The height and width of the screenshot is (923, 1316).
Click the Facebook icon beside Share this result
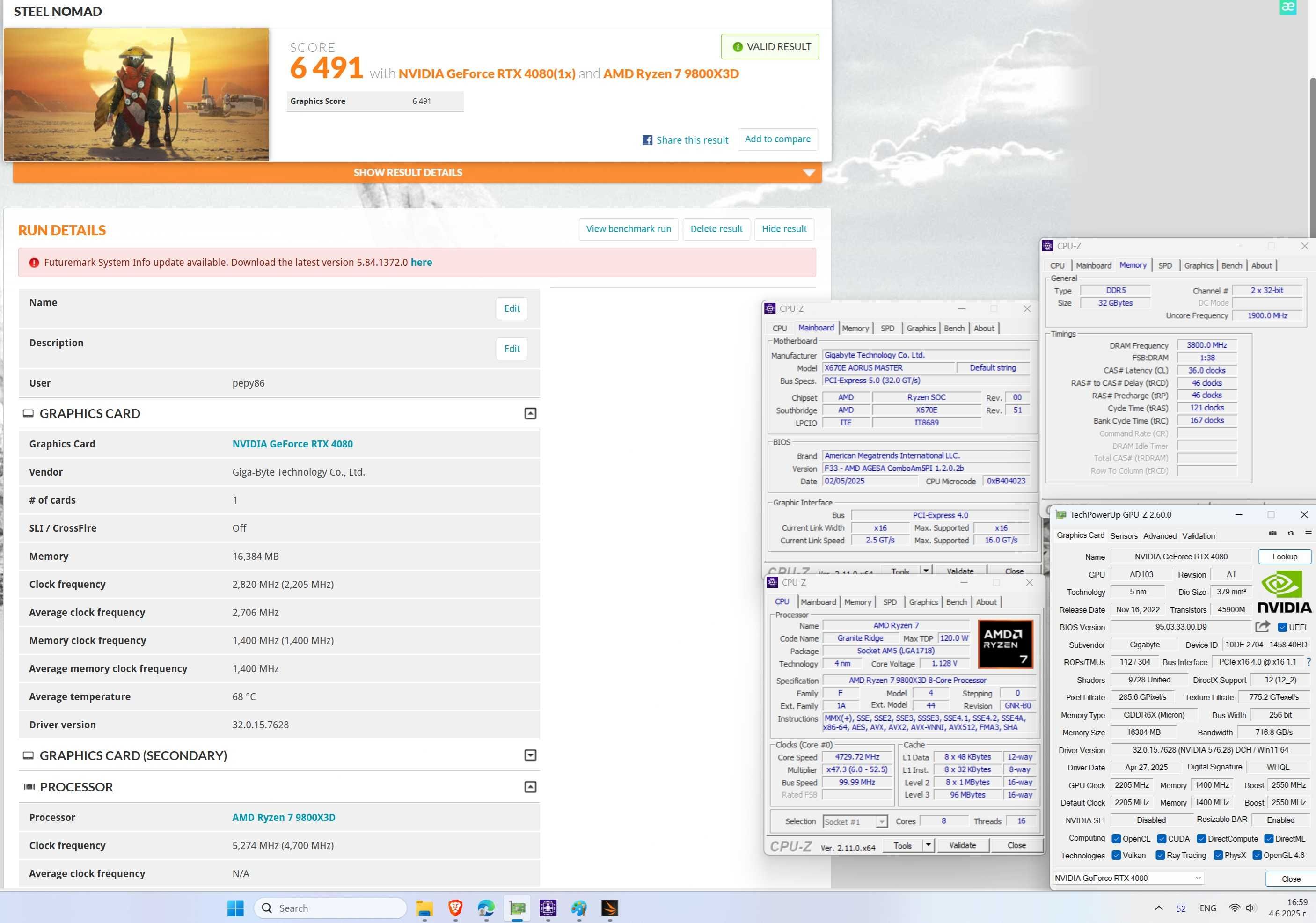647,140
